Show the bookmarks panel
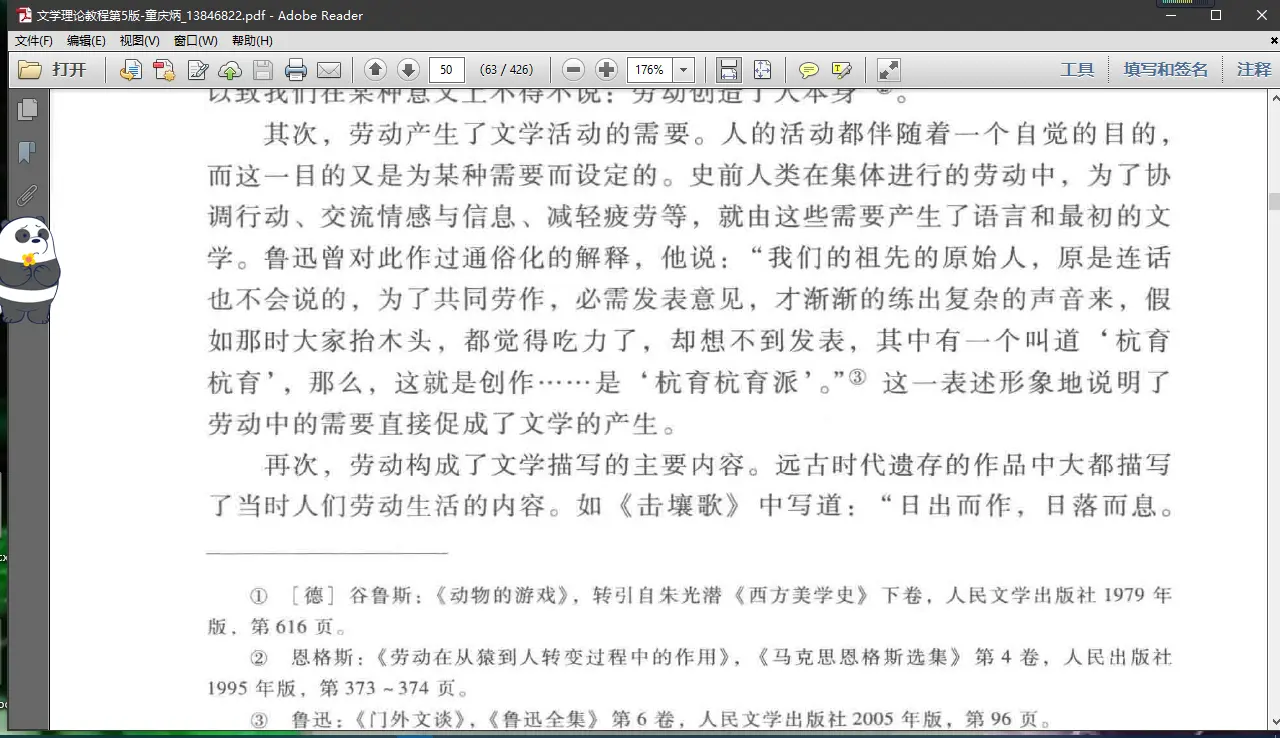 click(27, 152)
